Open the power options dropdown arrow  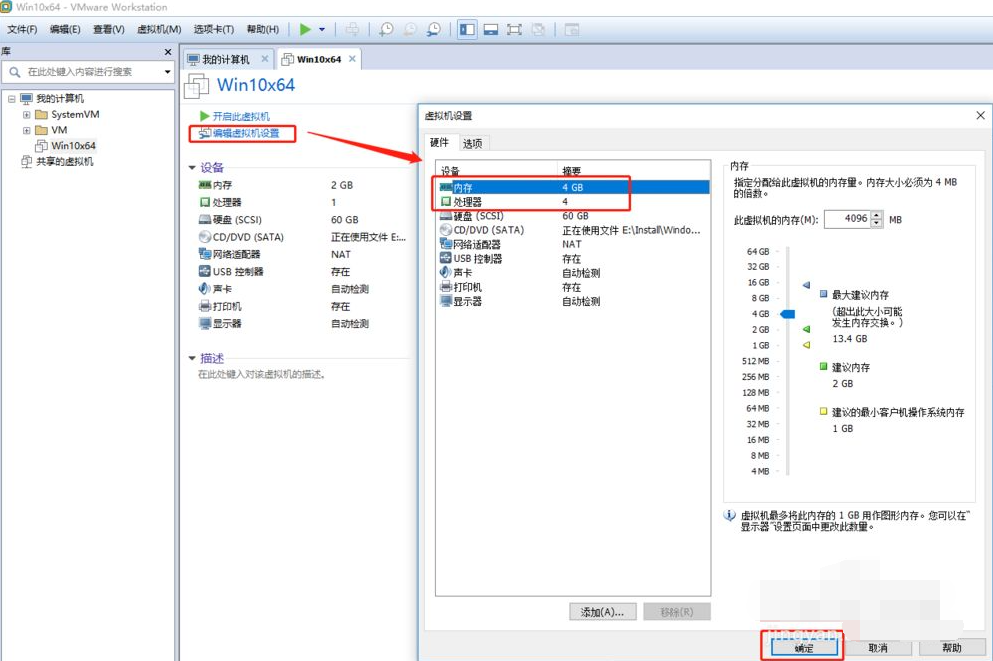322,30
